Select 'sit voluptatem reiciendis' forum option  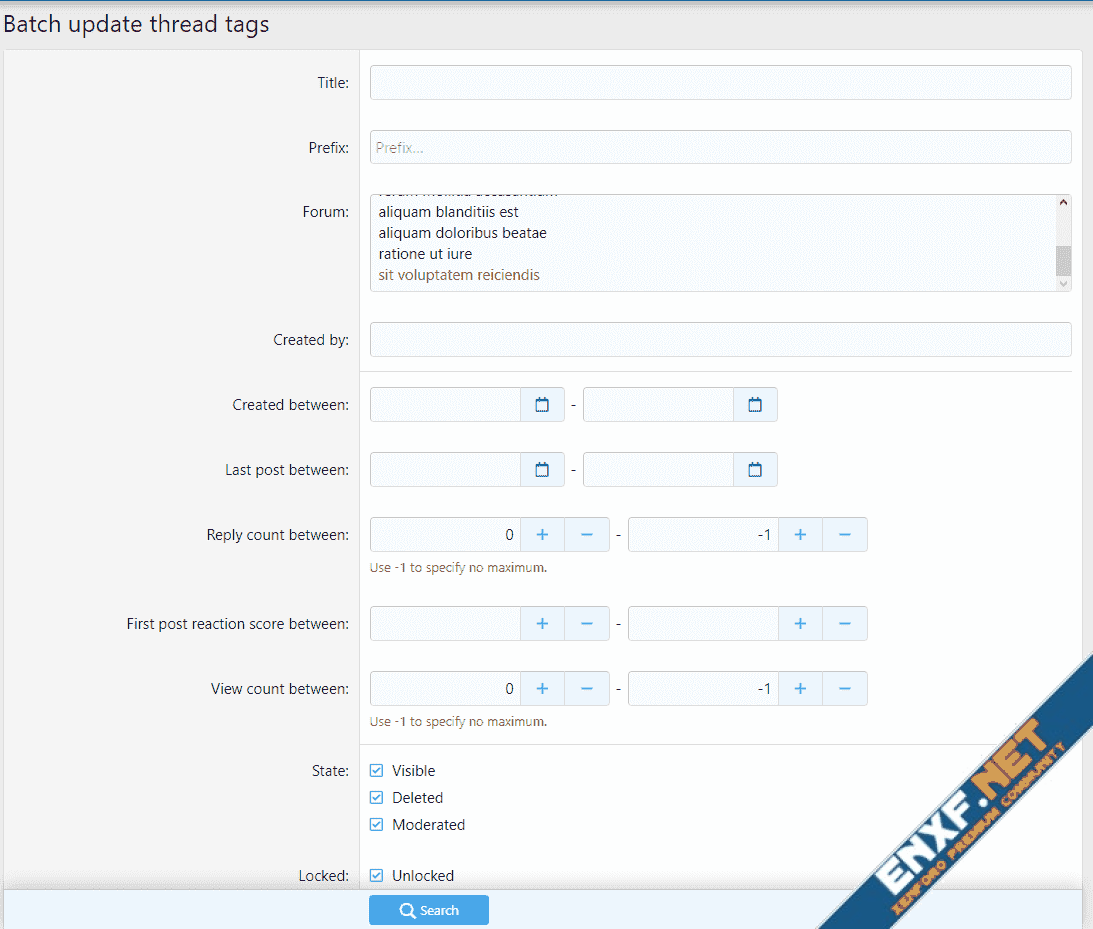pos(459,275)
